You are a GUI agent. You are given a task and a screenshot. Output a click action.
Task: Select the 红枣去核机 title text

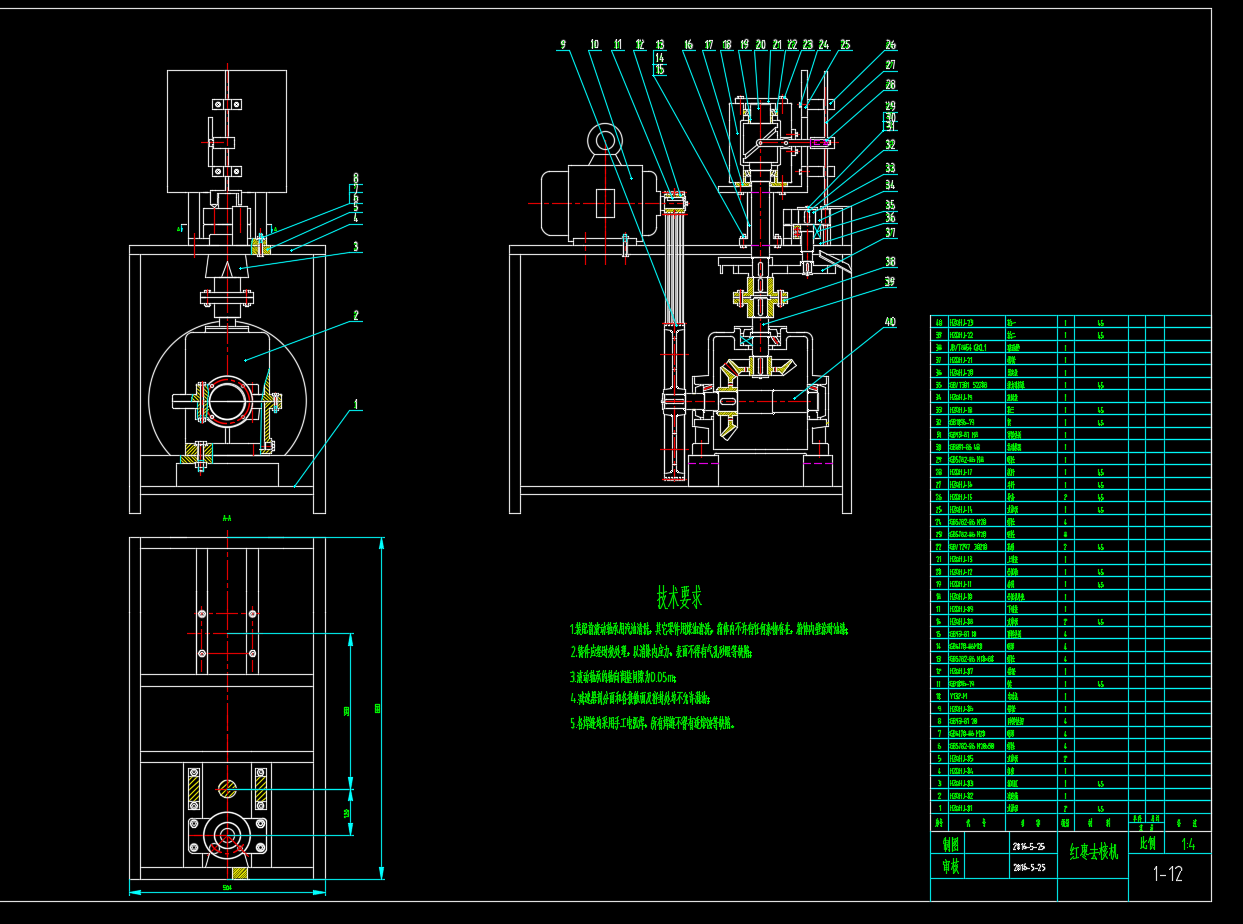[x=1093, y=853]
